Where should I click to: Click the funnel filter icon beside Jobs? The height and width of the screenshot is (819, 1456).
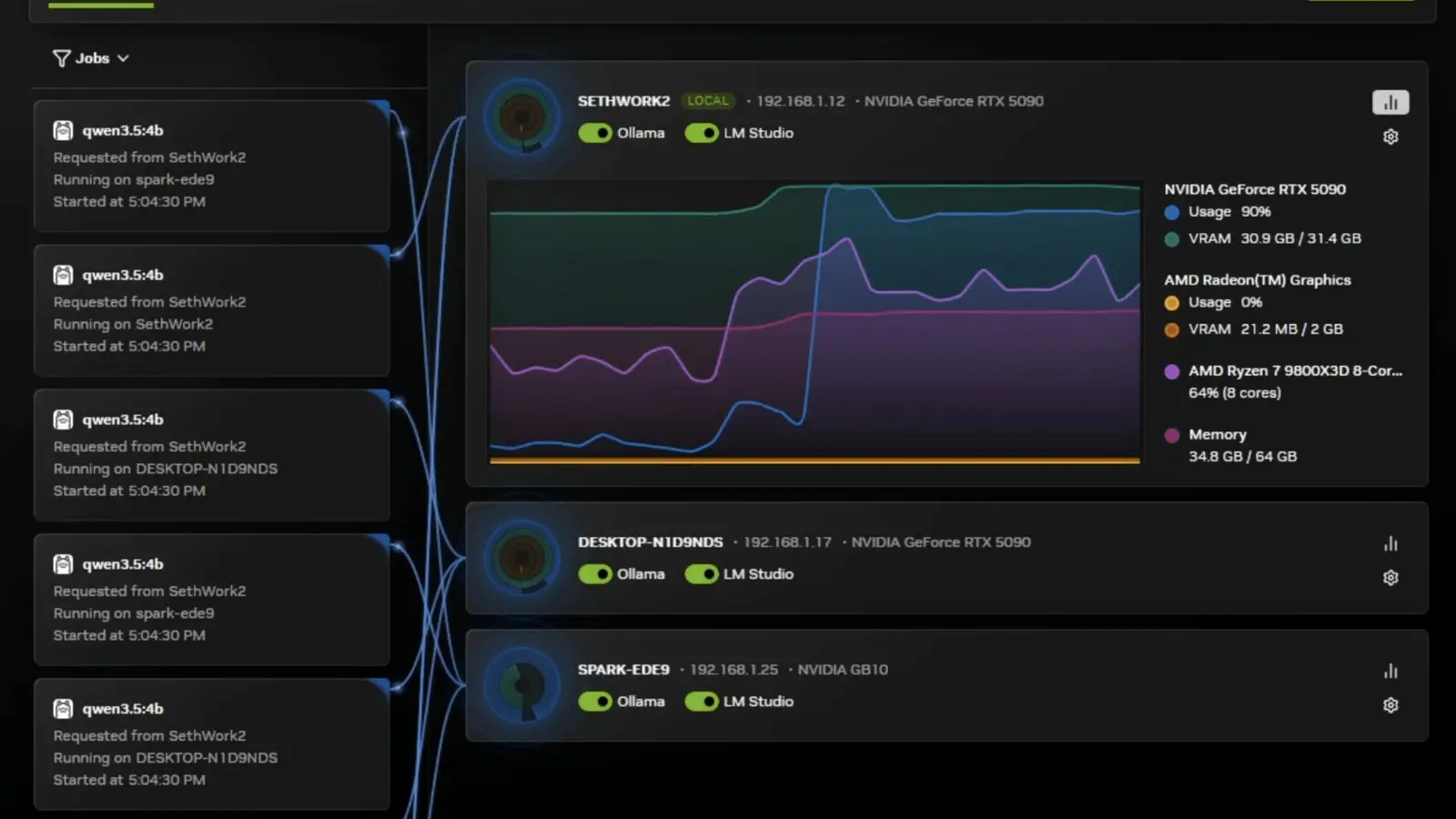61,58
